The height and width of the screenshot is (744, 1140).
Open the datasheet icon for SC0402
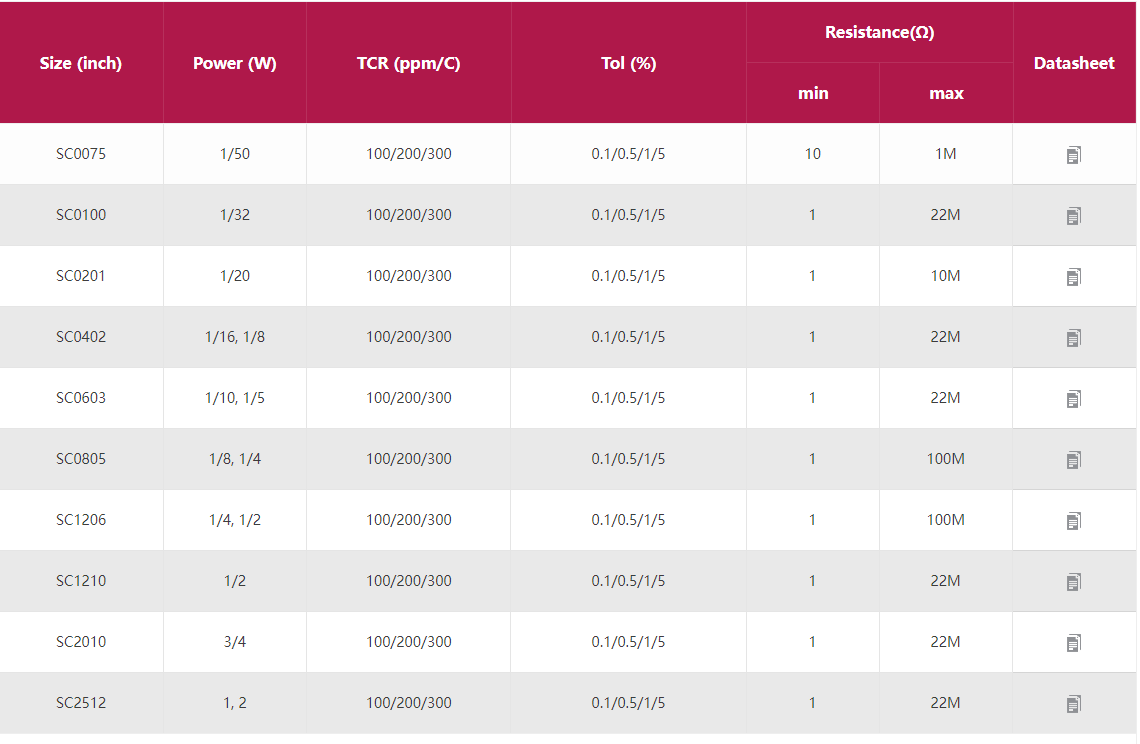(1073, 338)
